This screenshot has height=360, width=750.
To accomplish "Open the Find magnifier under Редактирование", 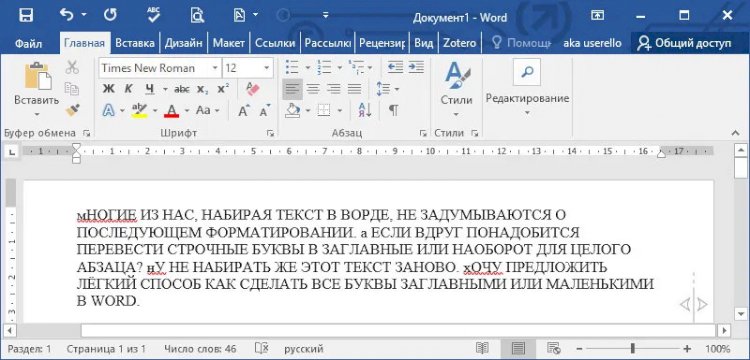I will pos(527,72).
